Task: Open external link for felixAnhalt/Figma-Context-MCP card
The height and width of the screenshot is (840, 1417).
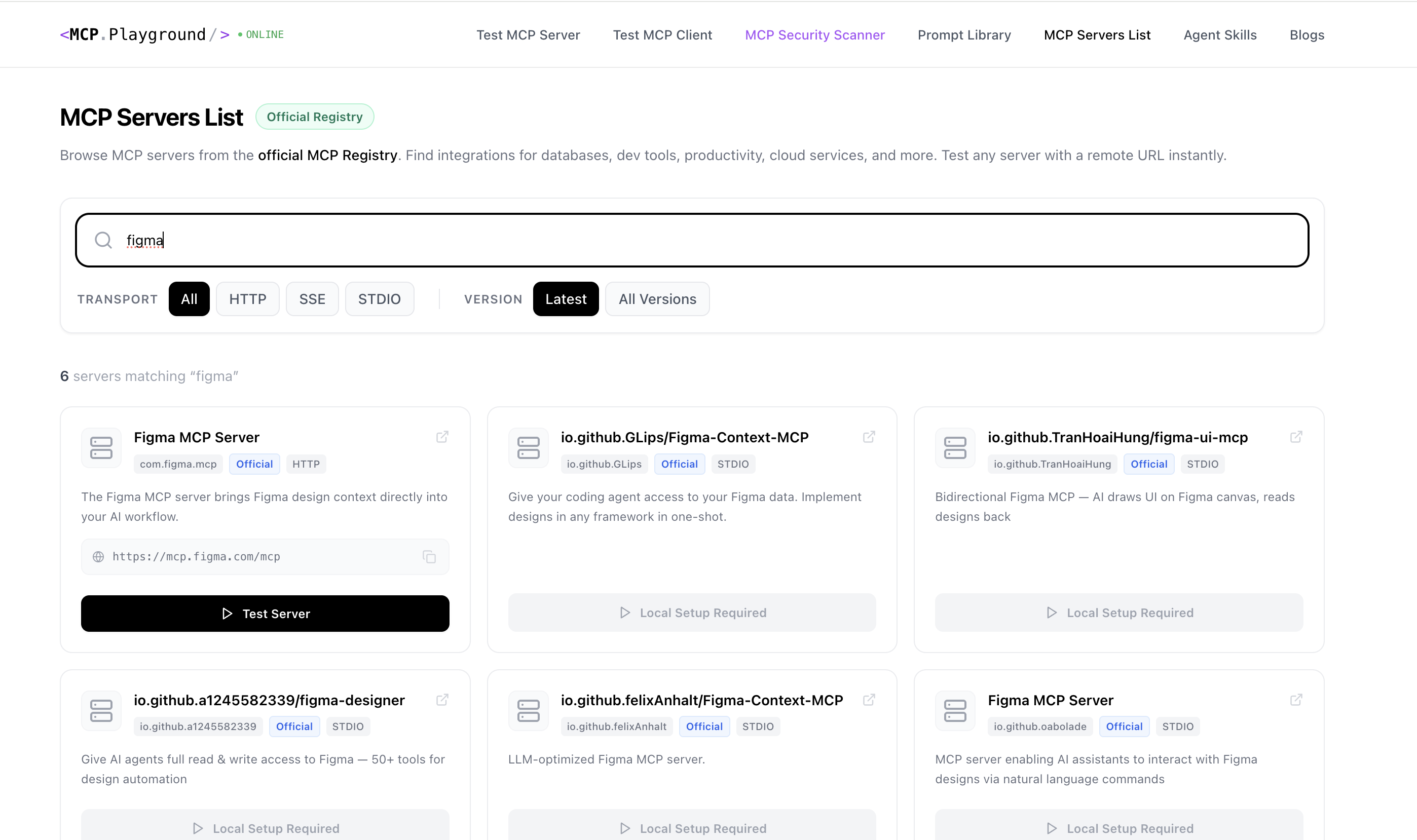Action: 869,700
